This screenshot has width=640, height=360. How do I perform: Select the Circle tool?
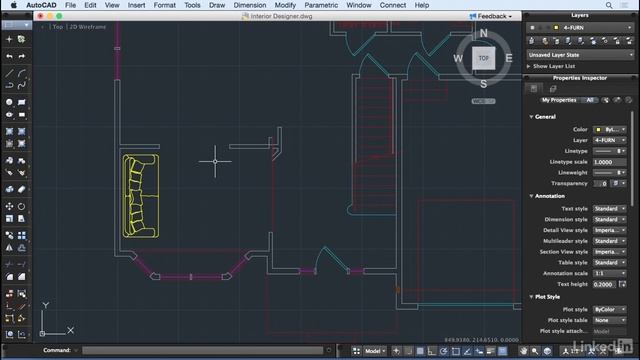coord(9,102)
